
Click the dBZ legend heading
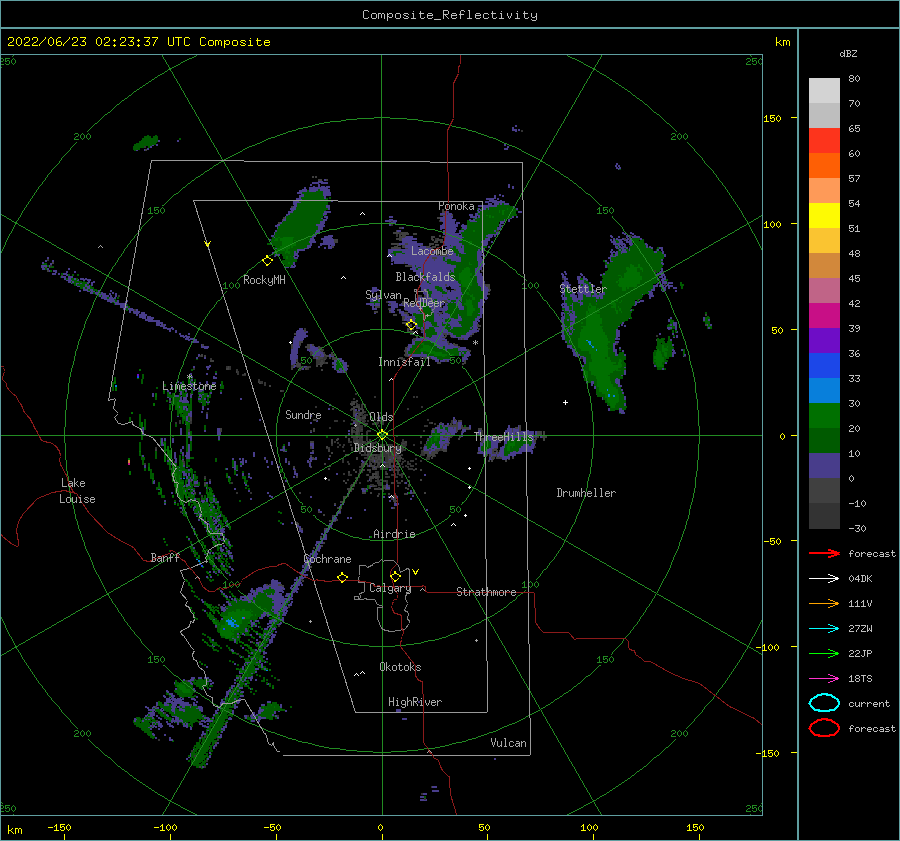(x=848, y=53)
